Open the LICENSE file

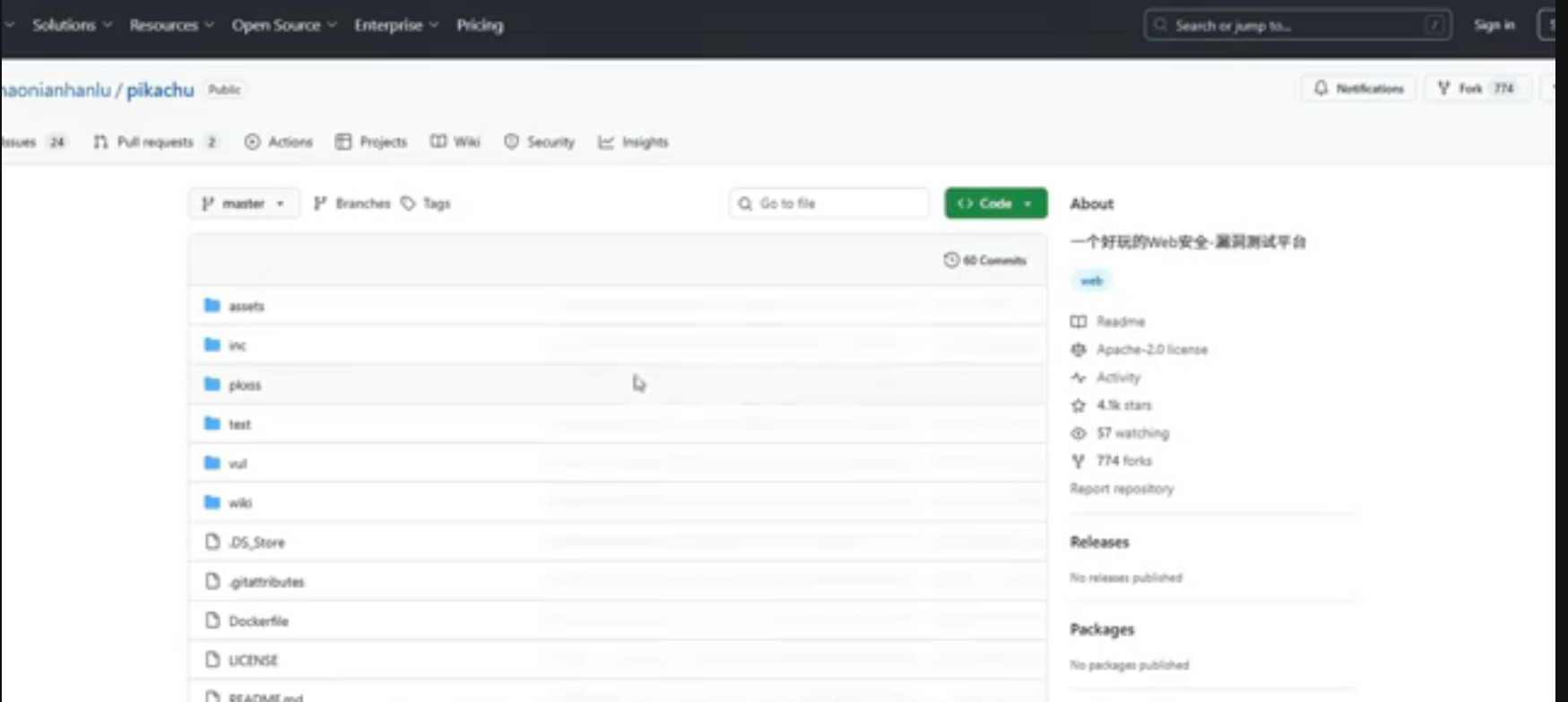tap(253, 661)
